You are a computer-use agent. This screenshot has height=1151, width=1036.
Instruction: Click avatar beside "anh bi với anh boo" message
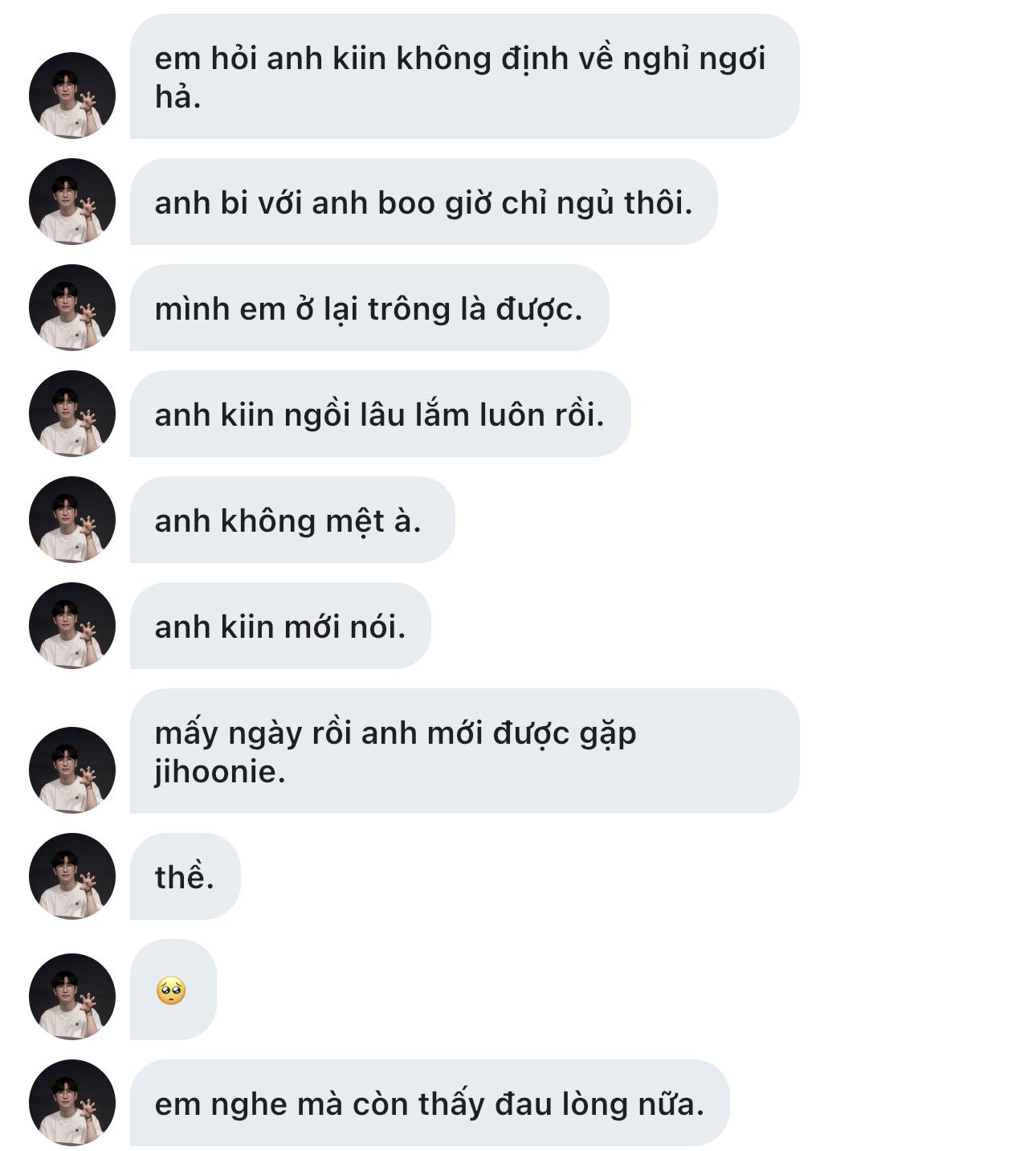[x=72, y=202]
